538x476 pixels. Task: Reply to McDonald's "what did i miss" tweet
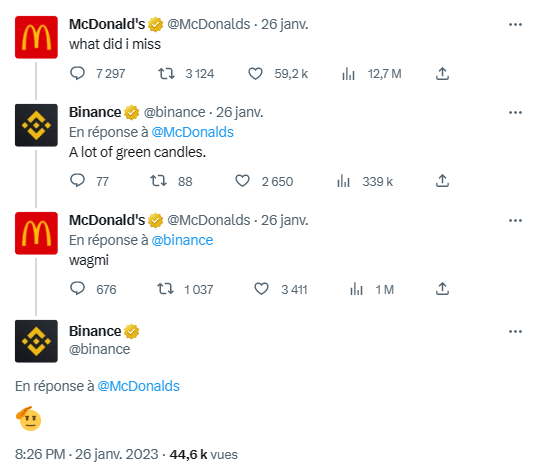tap(78, 73)
